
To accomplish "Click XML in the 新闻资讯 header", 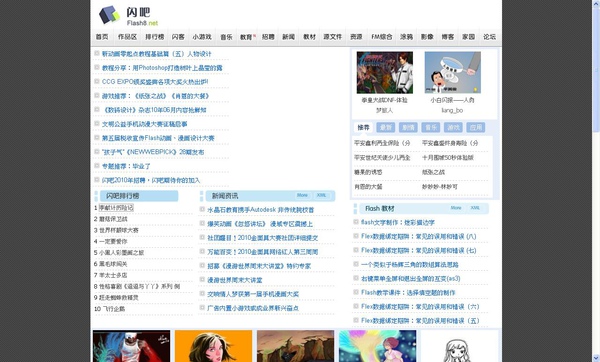I will 321,195.
